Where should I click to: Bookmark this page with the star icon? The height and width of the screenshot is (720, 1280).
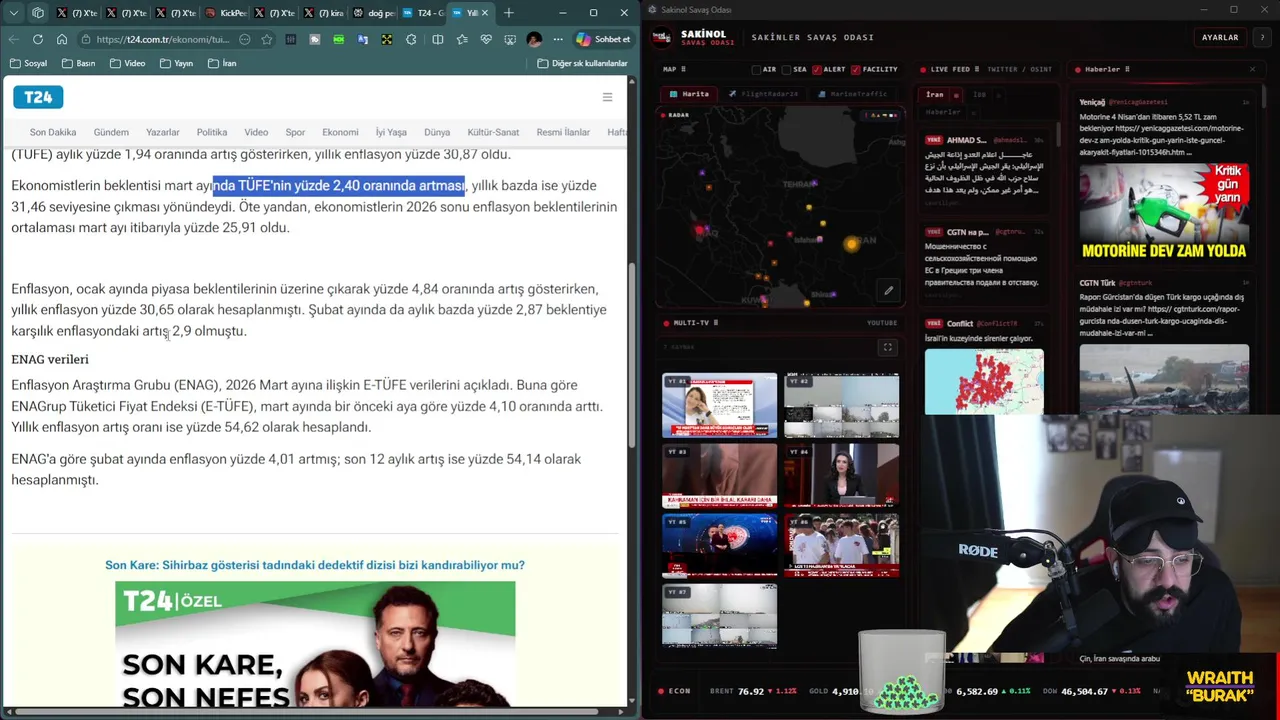(266, 39)
